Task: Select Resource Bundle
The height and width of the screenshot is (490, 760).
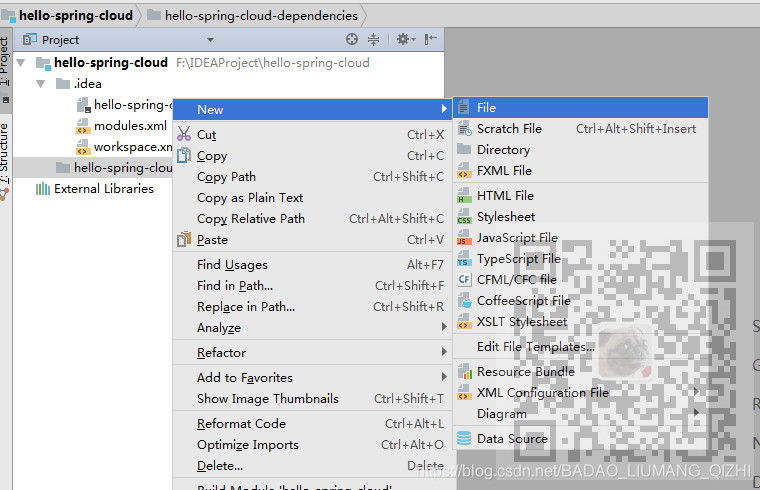Action: pyautogui.click(x=581, y=372)
